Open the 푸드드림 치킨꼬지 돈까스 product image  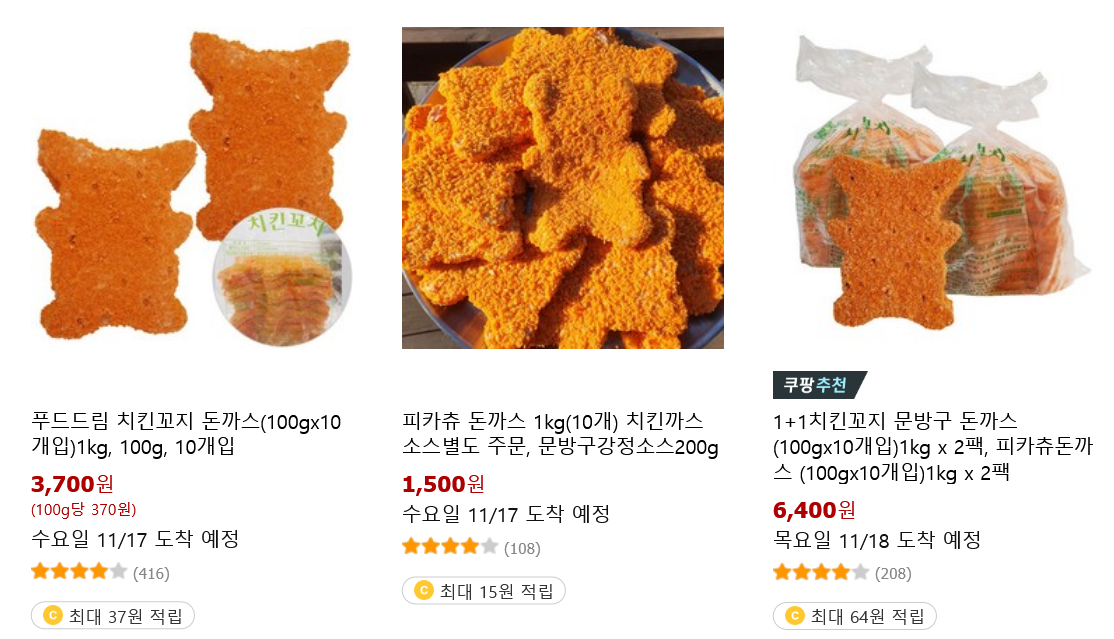pos(192,188)
